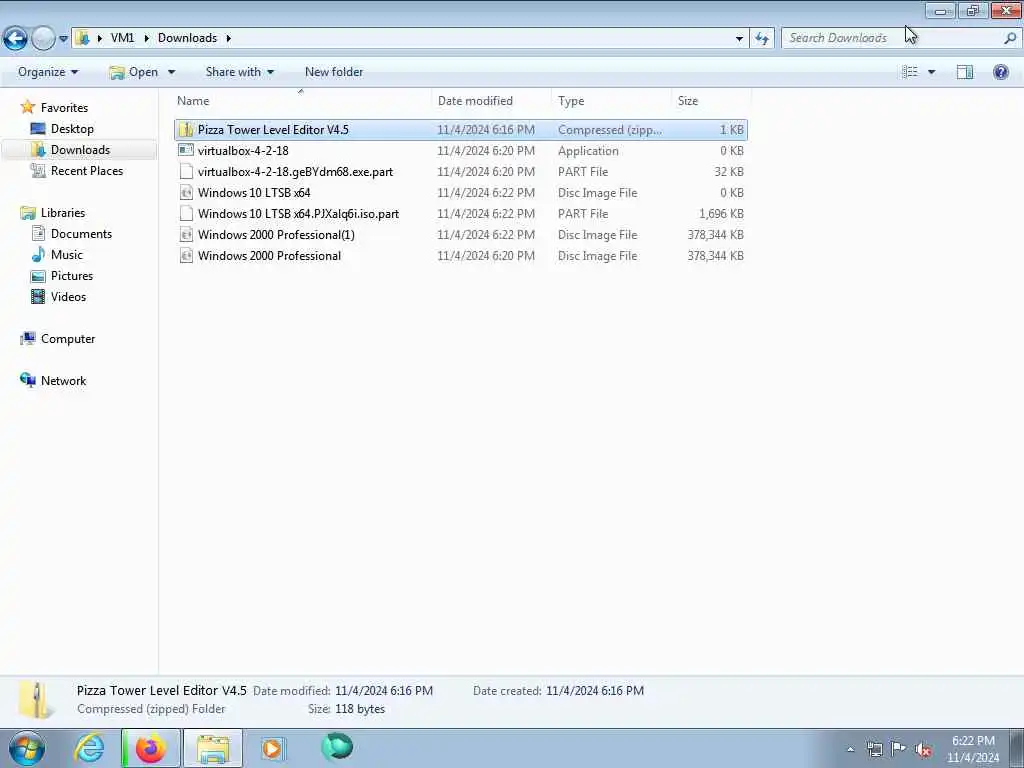Select Windows 2000 Professional(1) disc image
Viewport: 1024px width, 768px height.
click(461, 234)
